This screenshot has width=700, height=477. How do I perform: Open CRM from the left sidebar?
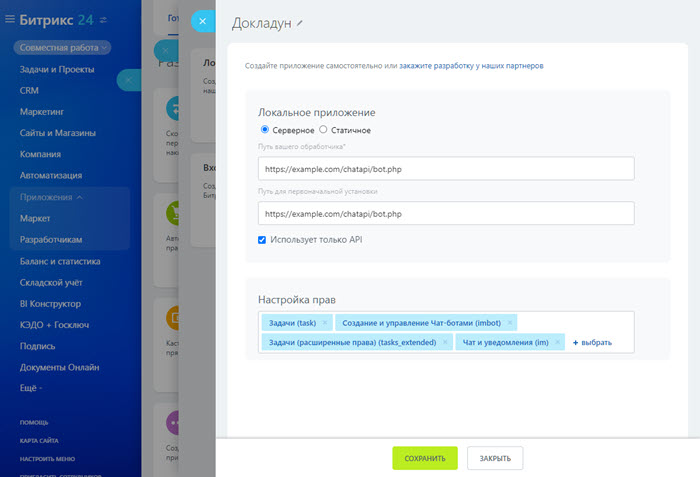tap(31, 91)
